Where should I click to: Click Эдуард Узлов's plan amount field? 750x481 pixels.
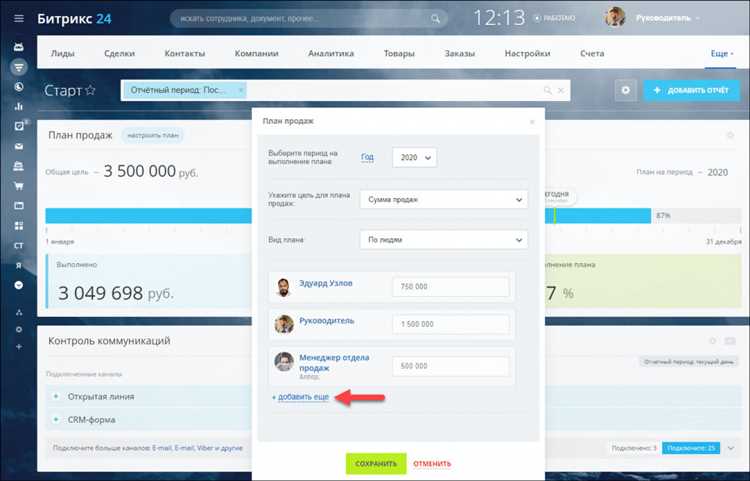click(x=451, y=286)
